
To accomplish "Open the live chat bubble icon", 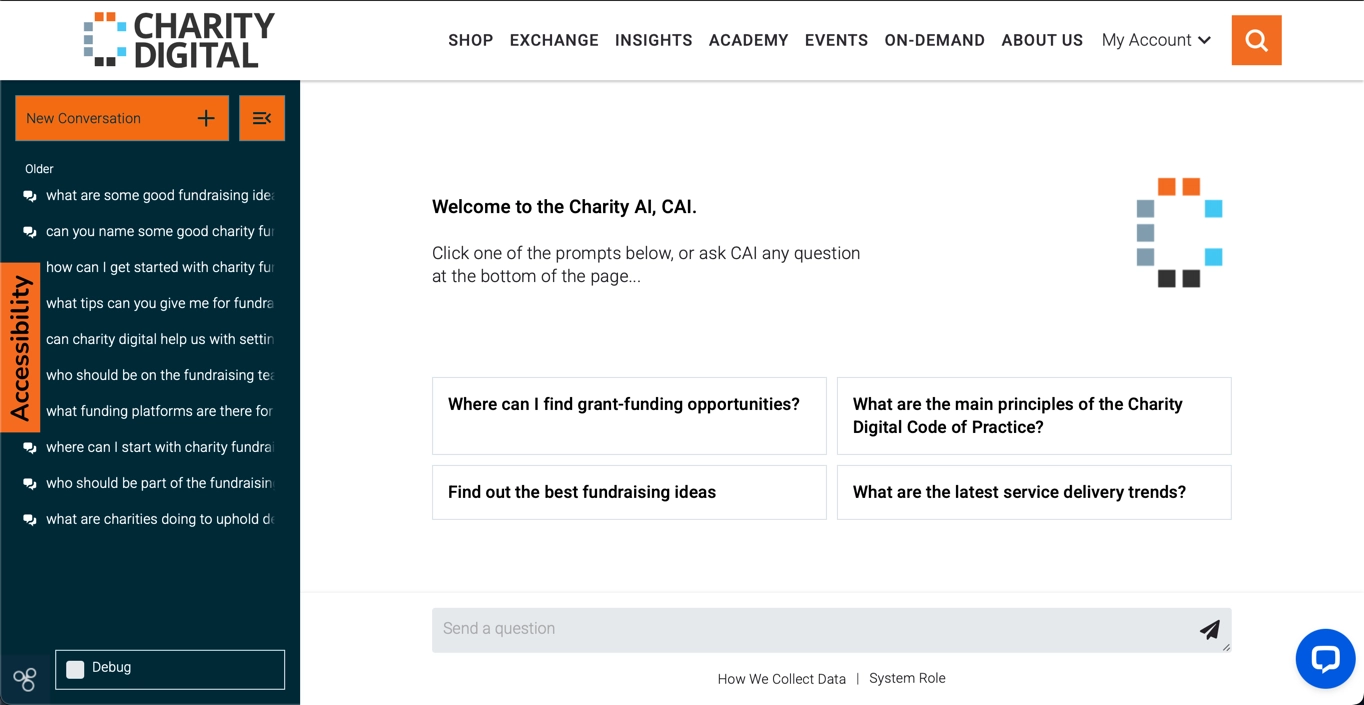I will pos(1325,658).
